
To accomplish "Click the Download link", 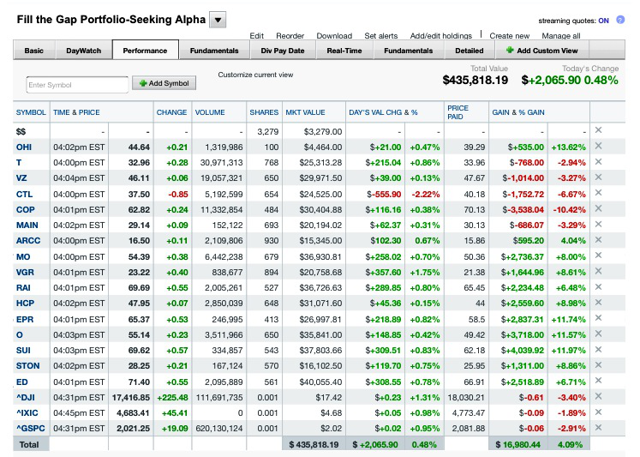I will point(334,36).
